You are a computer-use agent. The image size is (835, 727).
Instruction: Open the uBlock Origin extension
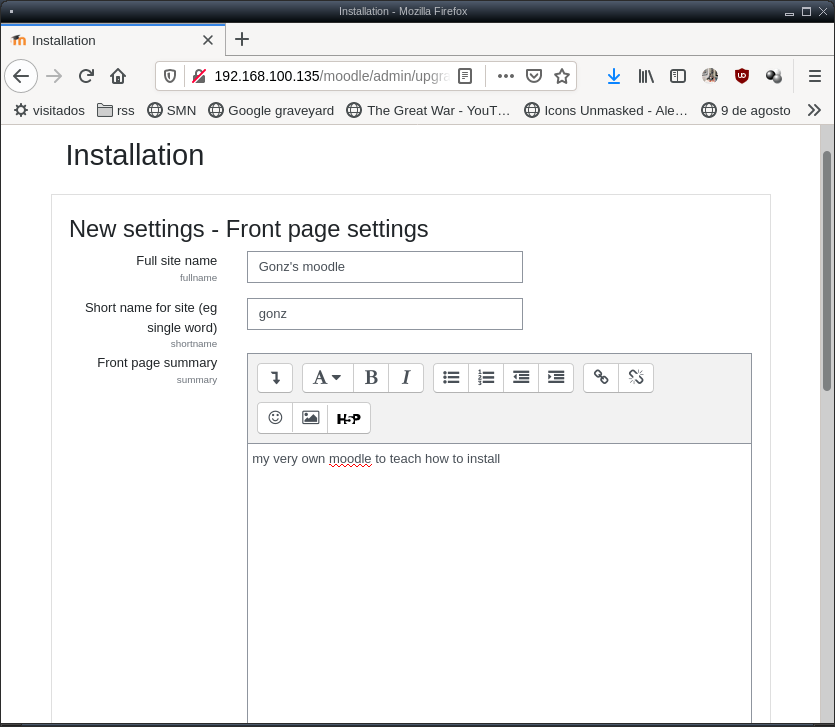(x=742, y=76)
